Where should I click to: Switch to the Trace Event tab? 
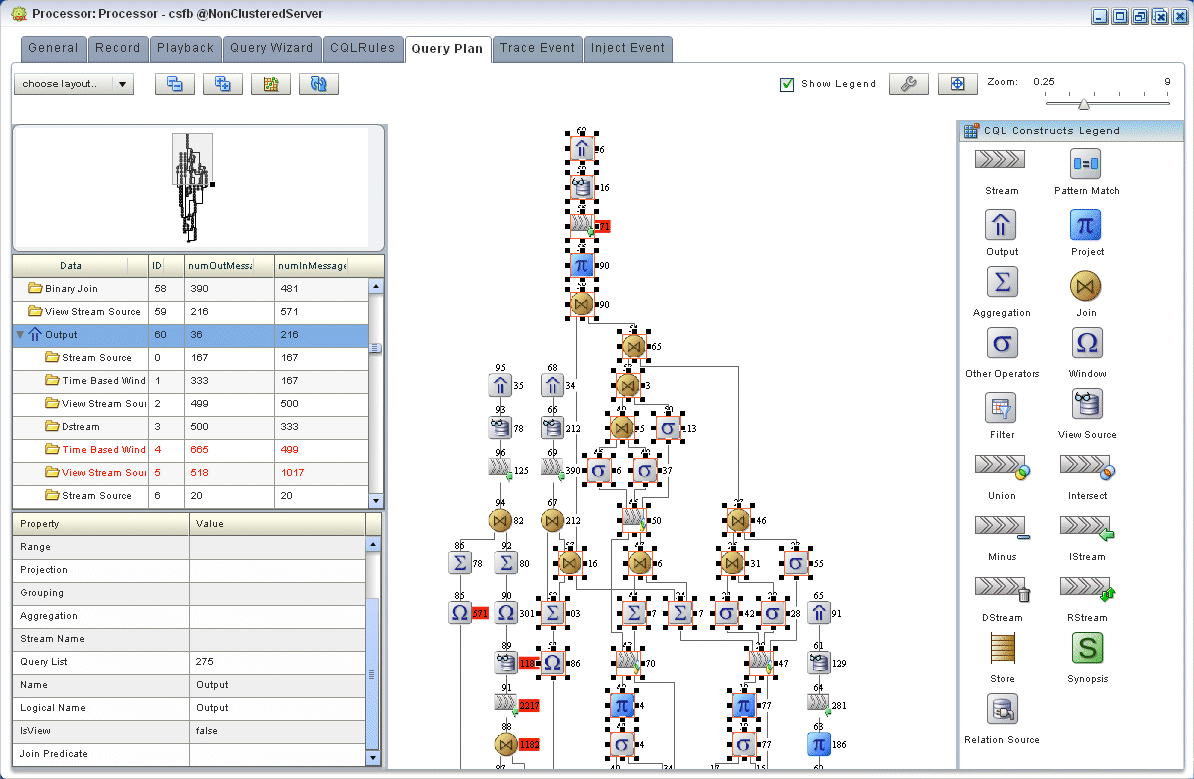click(x=537, y=48)
